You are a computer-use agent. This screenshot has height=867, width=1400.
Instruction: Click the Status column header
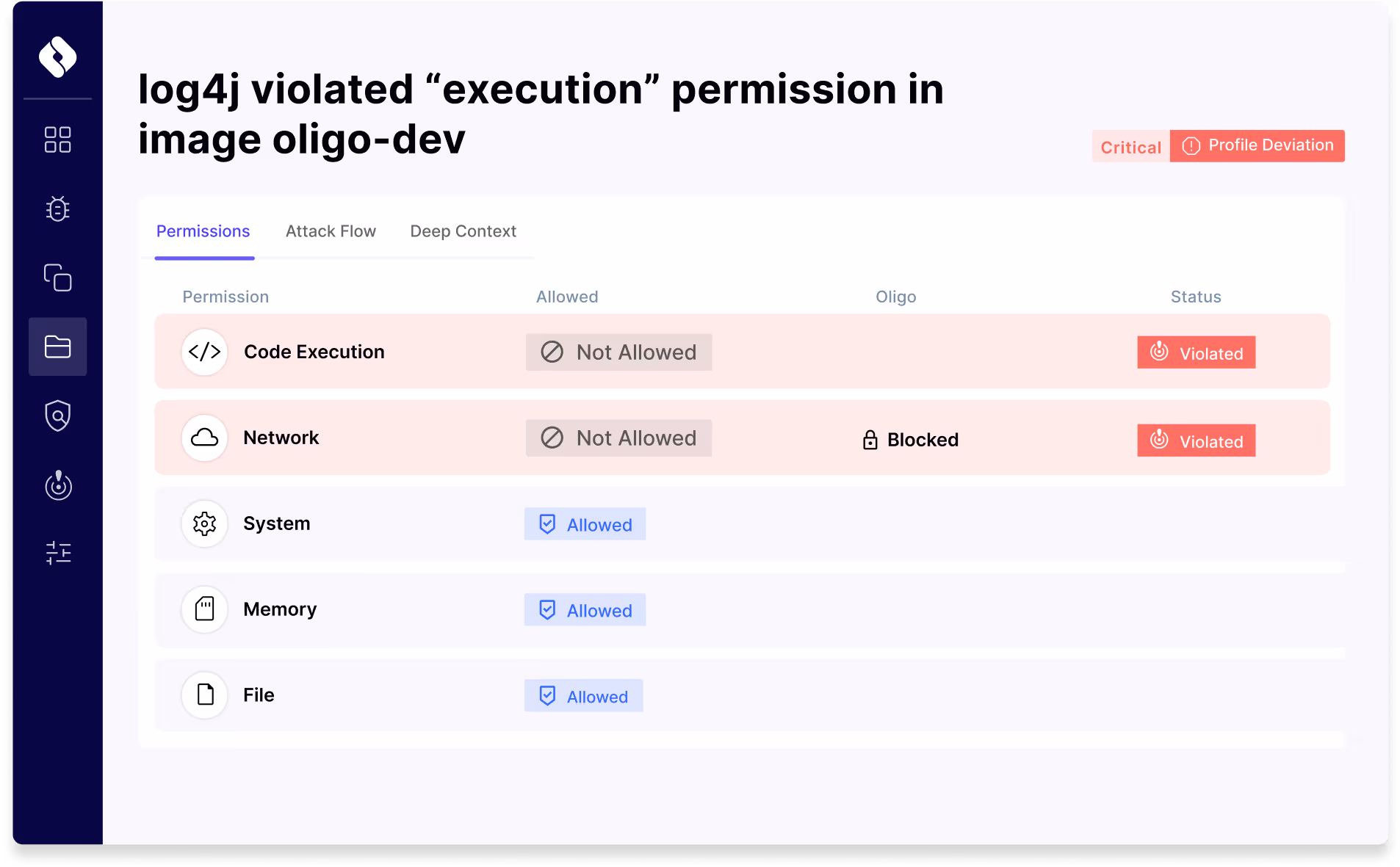pyautogui.click(x=1196, y=297)
